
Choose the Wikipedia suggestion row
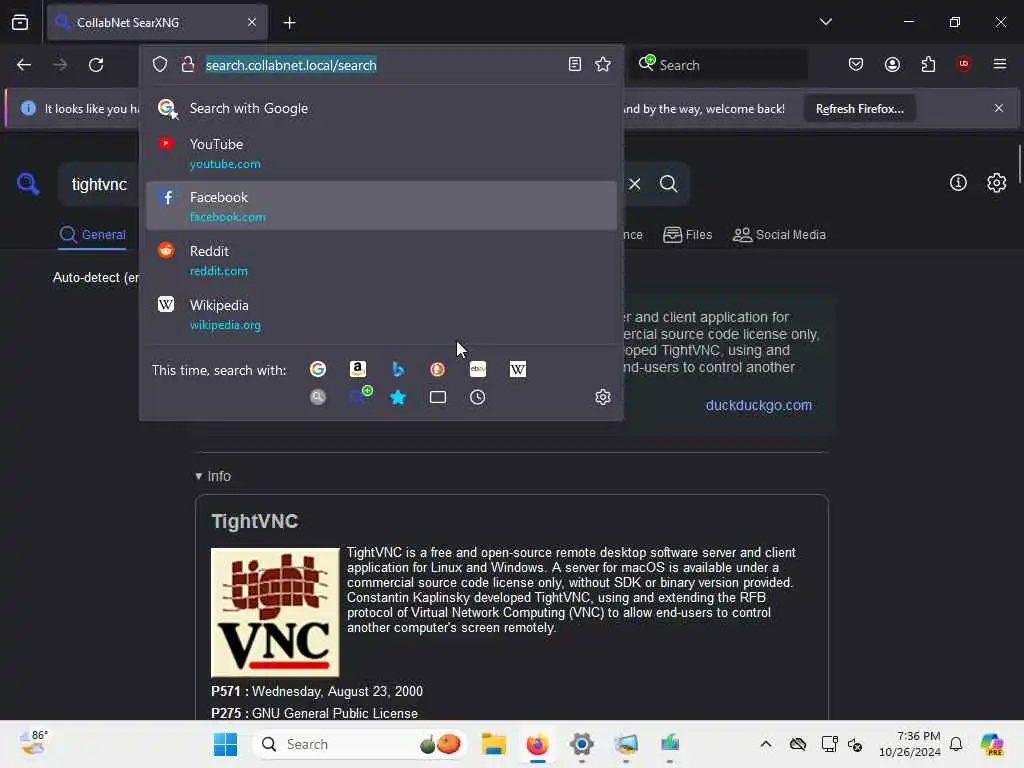point(381,314)
